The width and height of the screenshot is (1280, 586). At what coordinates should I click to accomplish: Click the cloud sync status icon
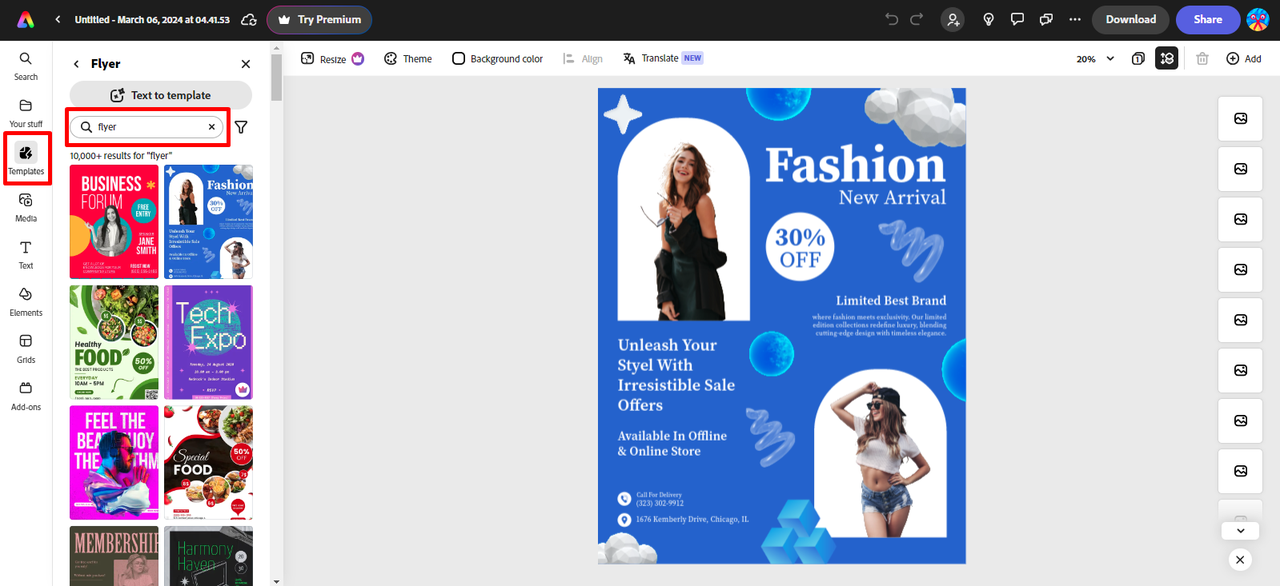coord(249,20)
